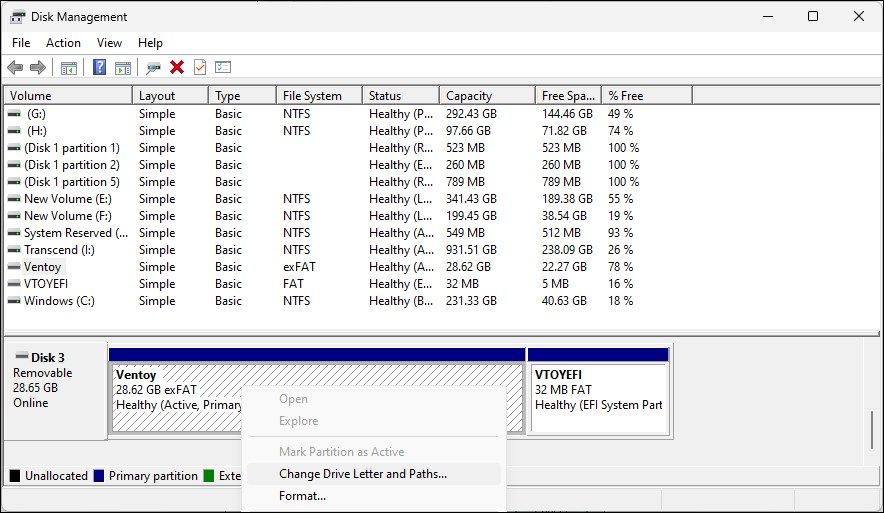Choose Change Drive Letter and Paths
This screenshot has width=884, height=513.
coord(363,474)
